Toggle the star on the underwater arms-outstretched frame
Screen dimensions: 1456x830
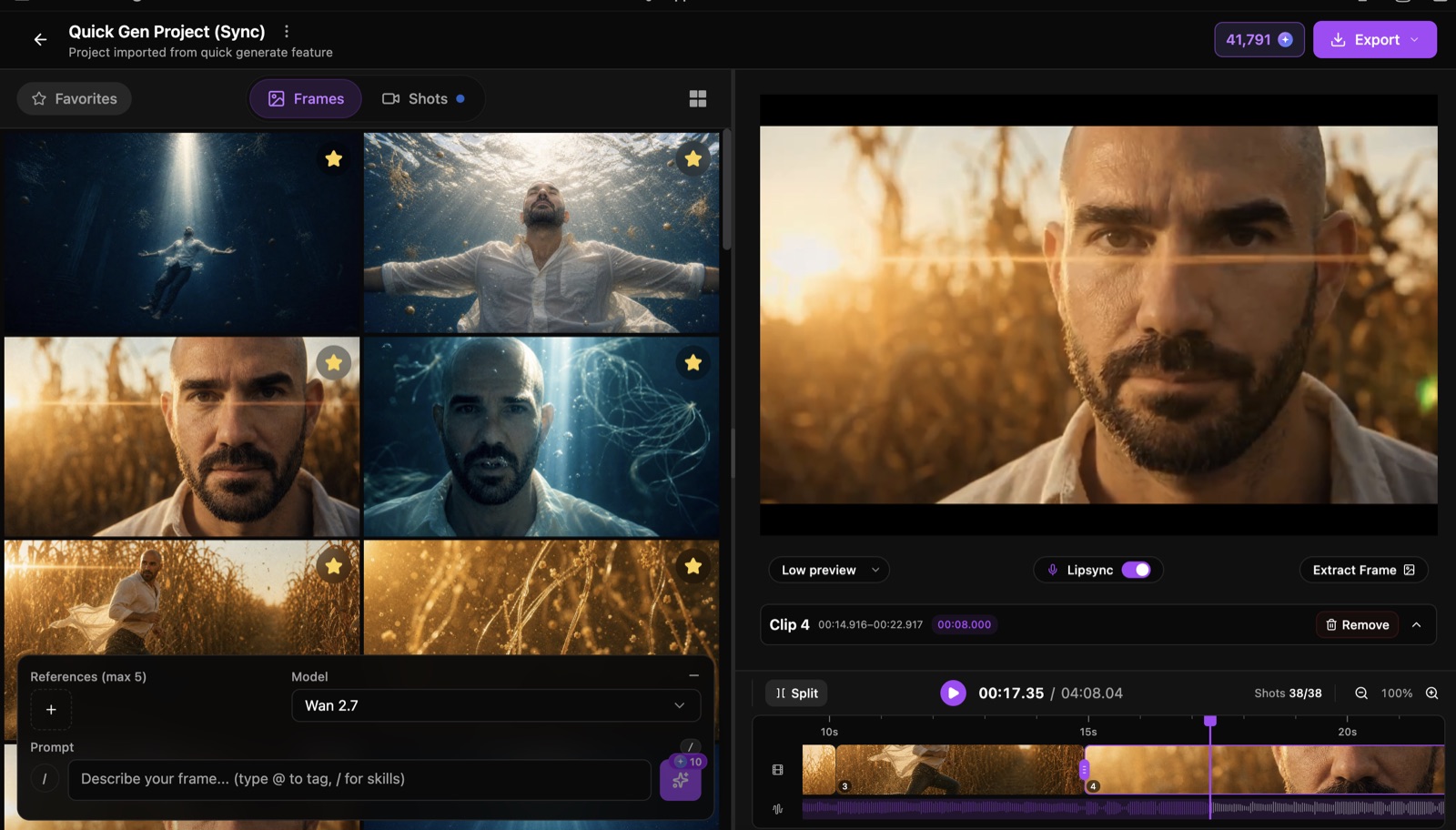[x=693, y=159]
